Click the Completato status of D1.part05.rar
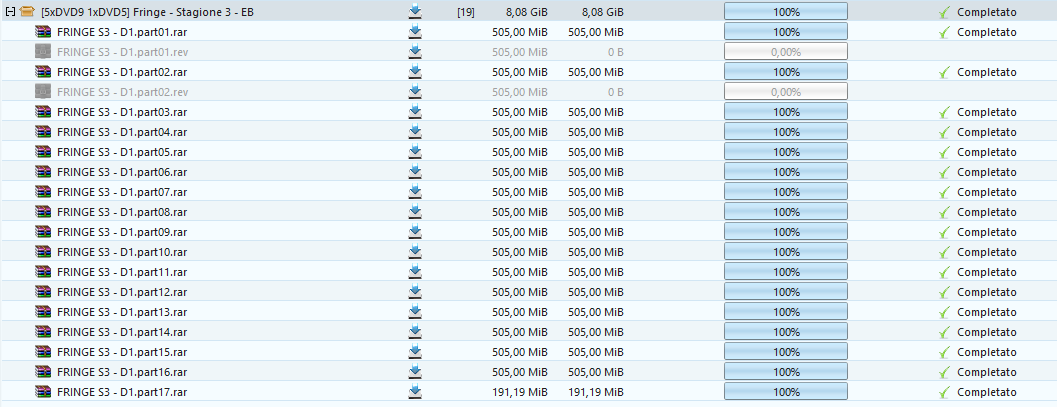This screenshot has width=1057, height=407. [987, 152]
